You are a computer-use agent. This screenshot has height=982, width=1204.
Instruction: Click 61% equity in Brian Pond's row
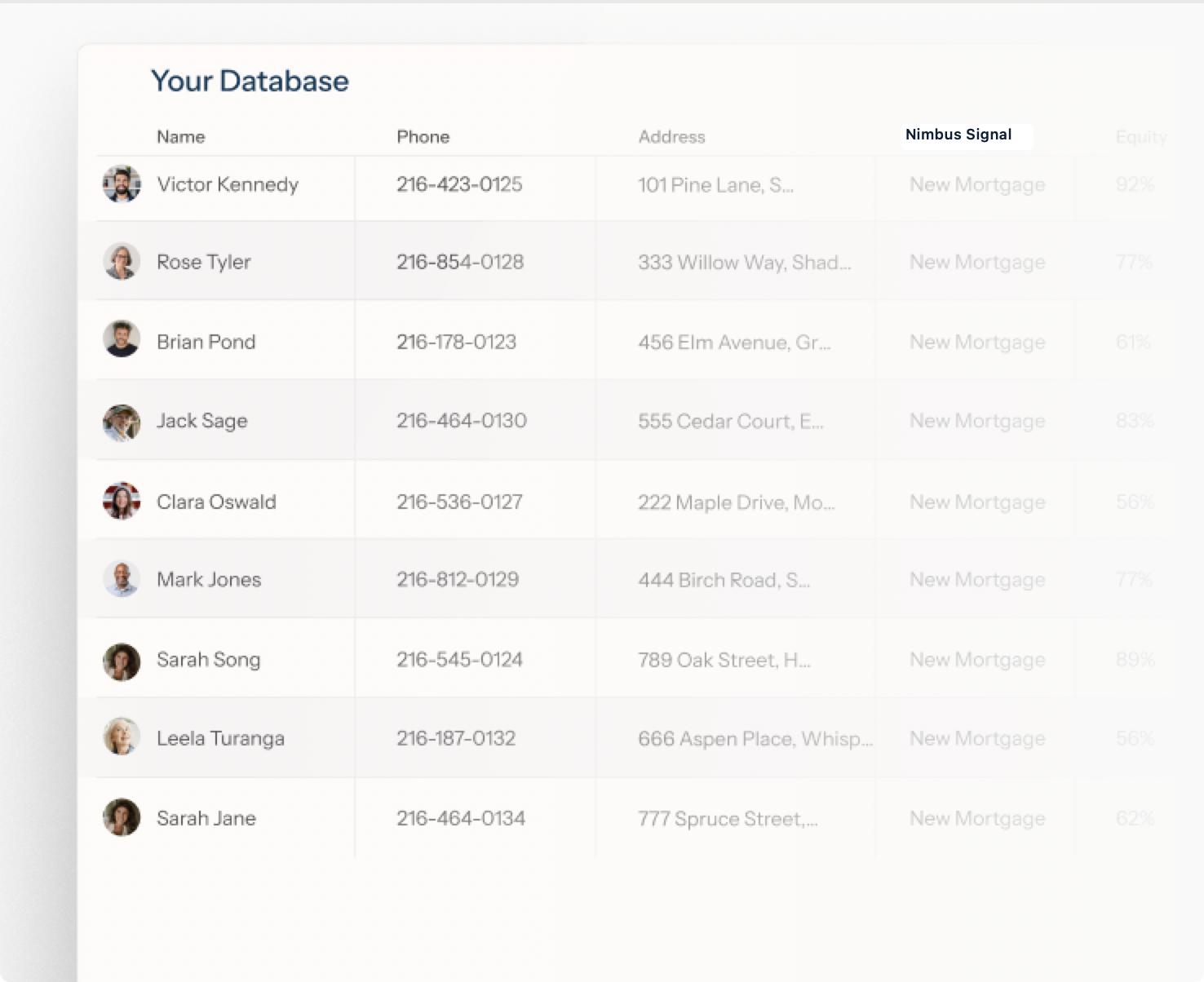(1133, 343)
